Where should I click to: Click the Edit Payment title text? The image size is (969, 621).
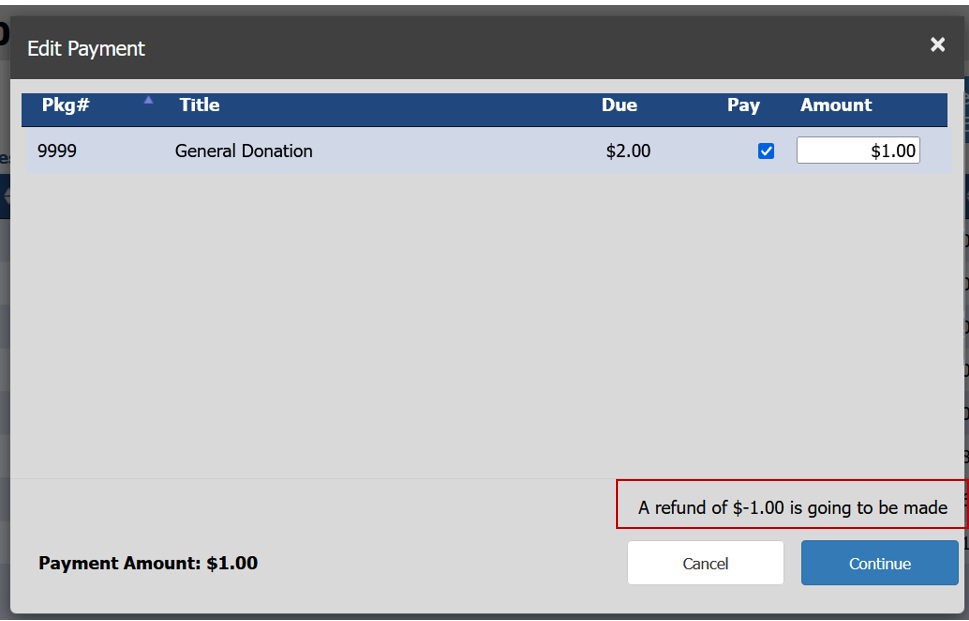(86, 48)
